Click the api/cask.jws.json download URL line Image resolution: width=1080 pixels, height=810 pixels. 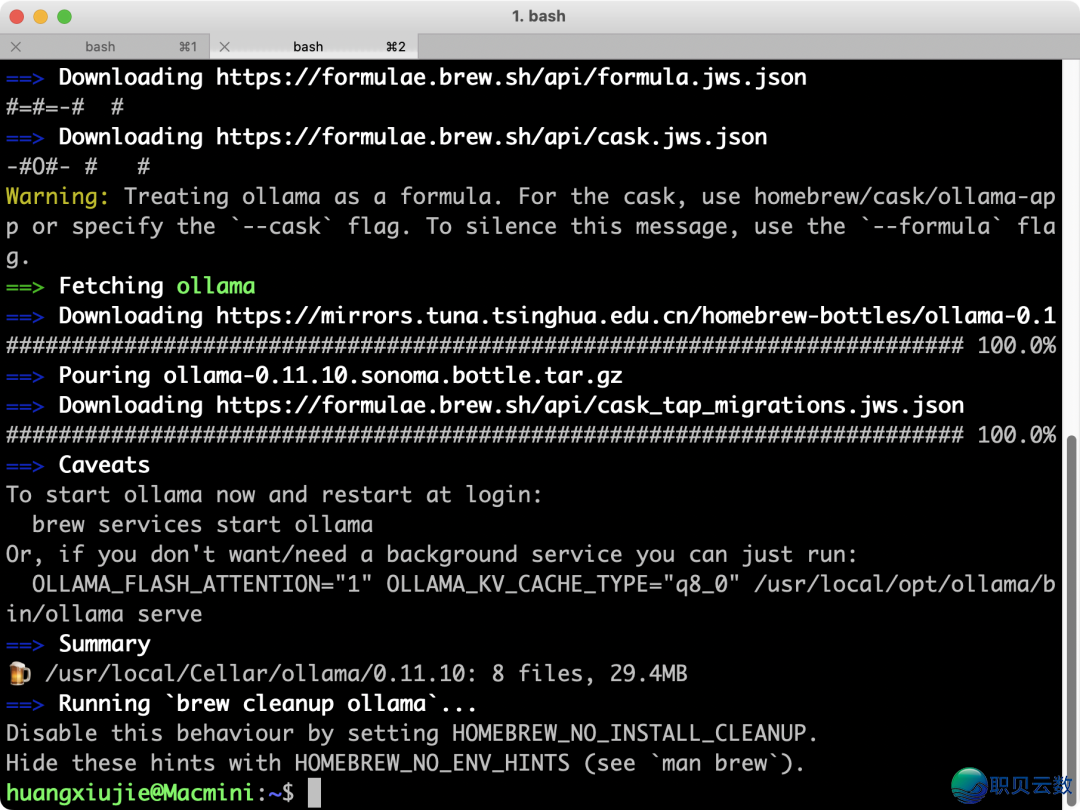coord(492,137)
